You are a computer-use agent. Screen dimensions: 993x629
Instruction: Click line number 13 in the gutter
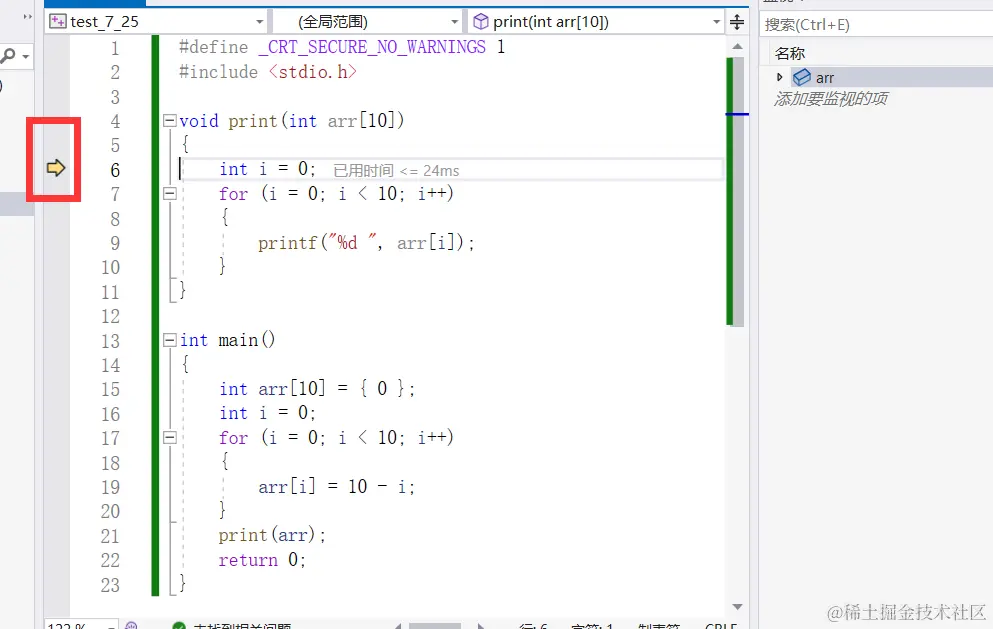[x=110, y=341]
